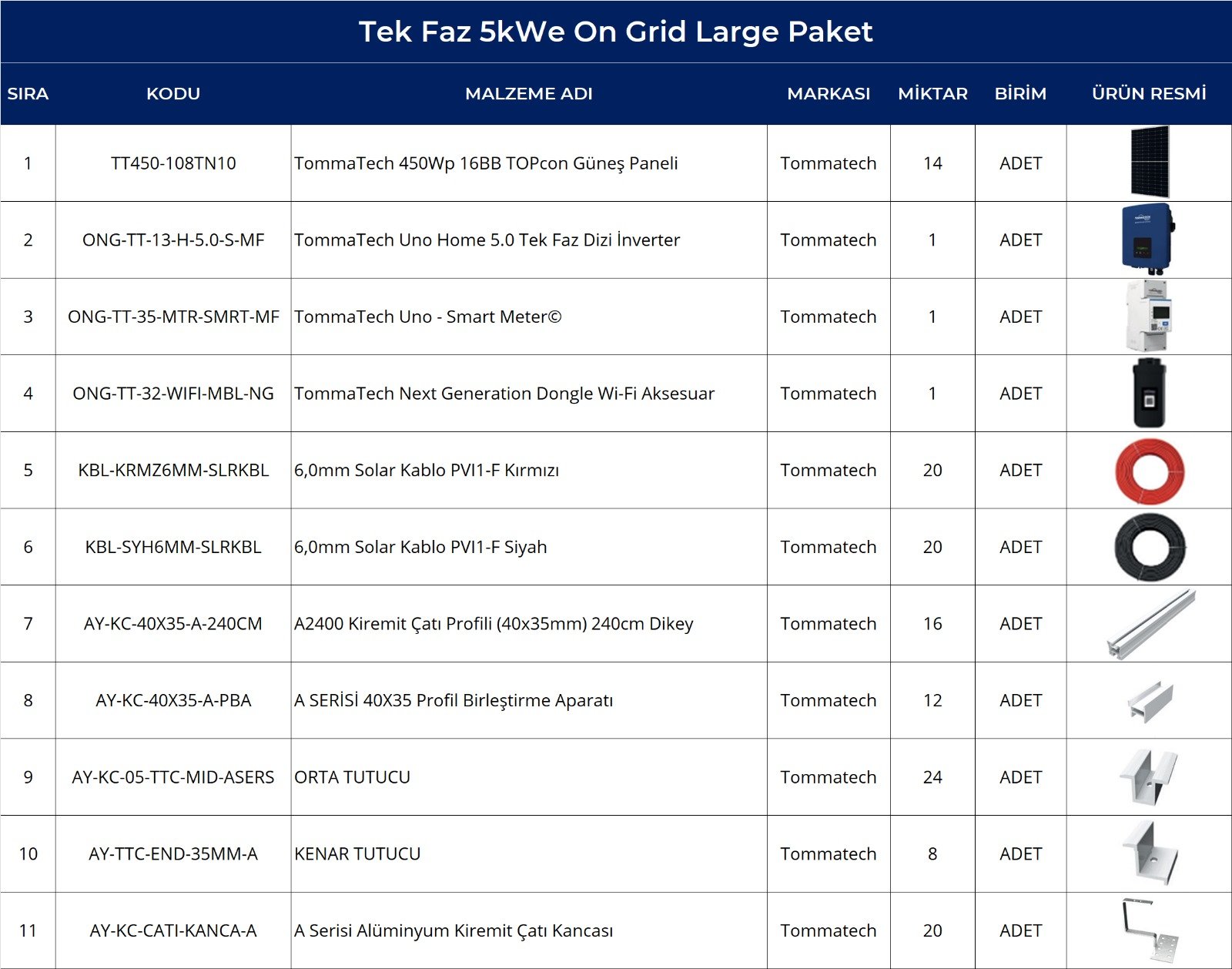Select code TT450-108TN10
This screenshot has width=1232, height=969.
pyautogui.click(x=173, y=163)
